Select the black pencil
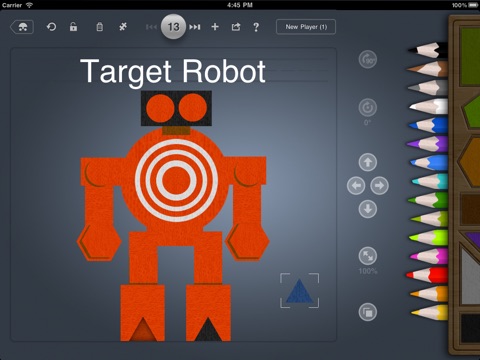 428,50
